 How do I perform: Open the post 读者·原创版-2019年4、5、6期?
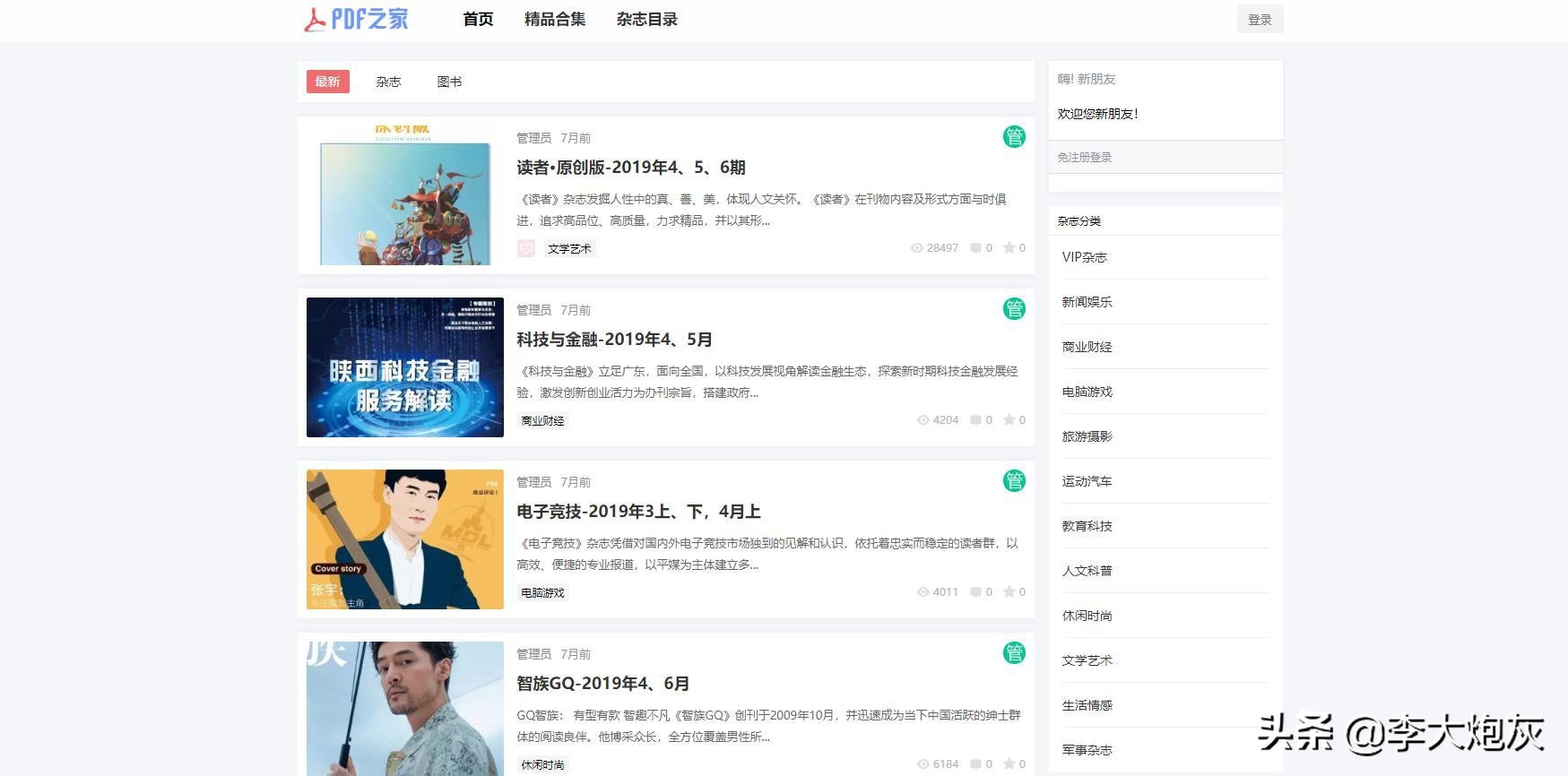click(x=631, y=168)
